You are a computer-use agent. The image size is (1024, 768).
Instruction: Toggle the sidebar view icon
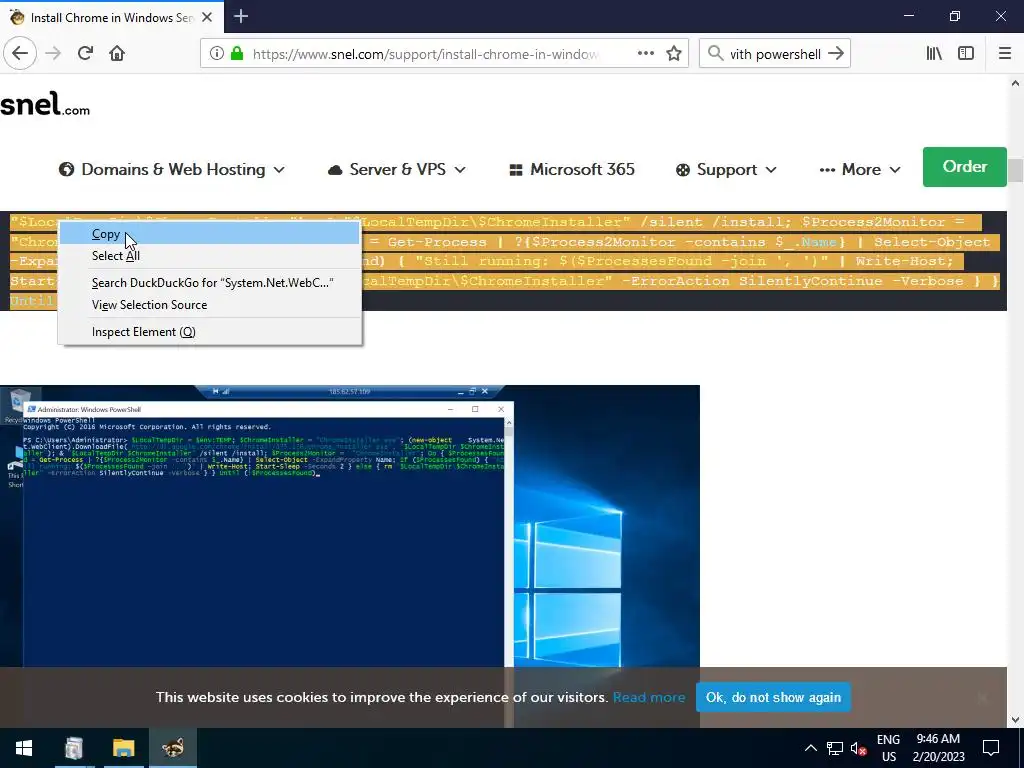click(966, 54)
